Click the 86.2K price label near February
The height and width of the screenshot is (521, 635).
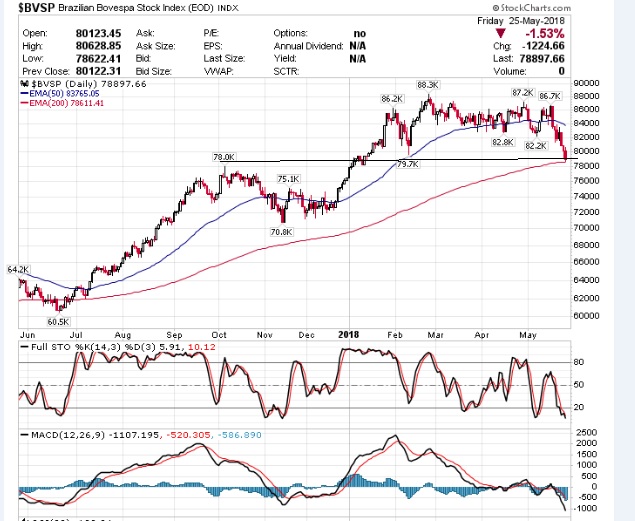coord(392,99)
